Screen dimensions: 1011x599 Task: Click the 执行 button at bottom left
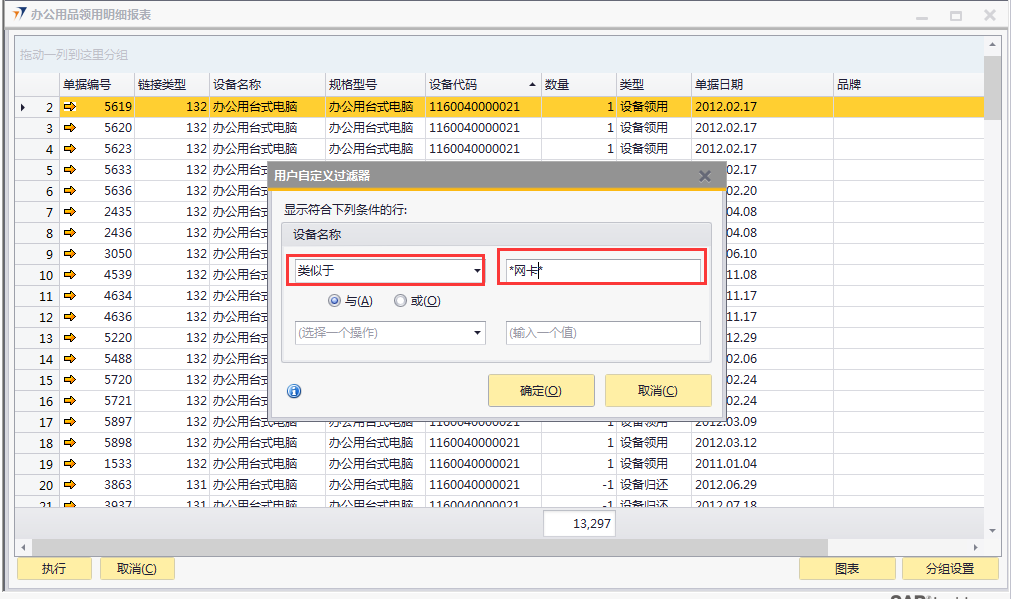[54, 569]
